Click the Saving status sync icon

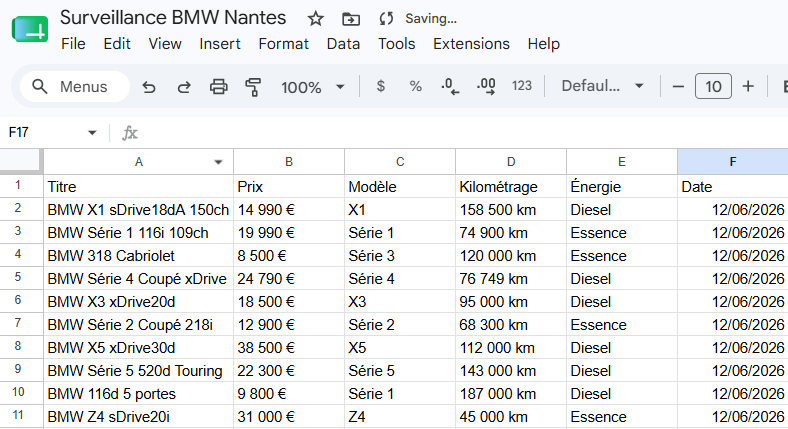point(386,19)
